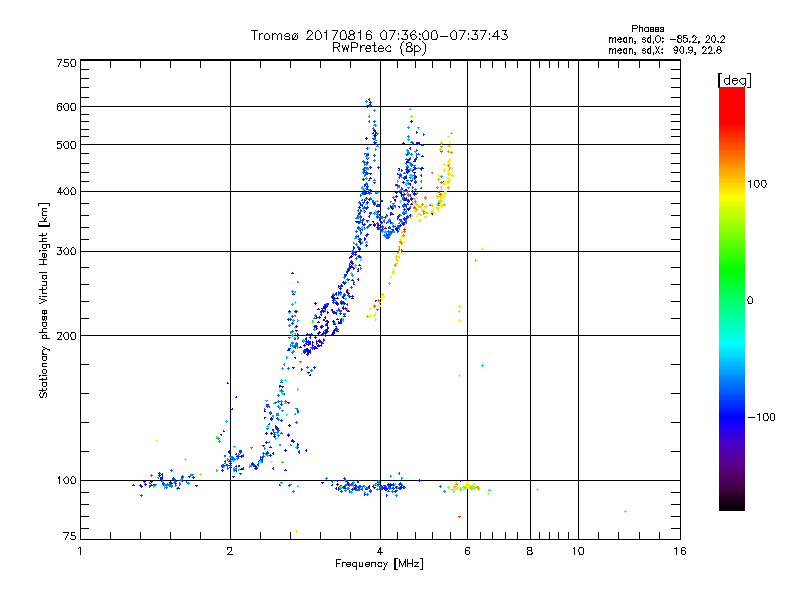Click the colorbar '-100' tick label
800x600 pixels.
761,417
